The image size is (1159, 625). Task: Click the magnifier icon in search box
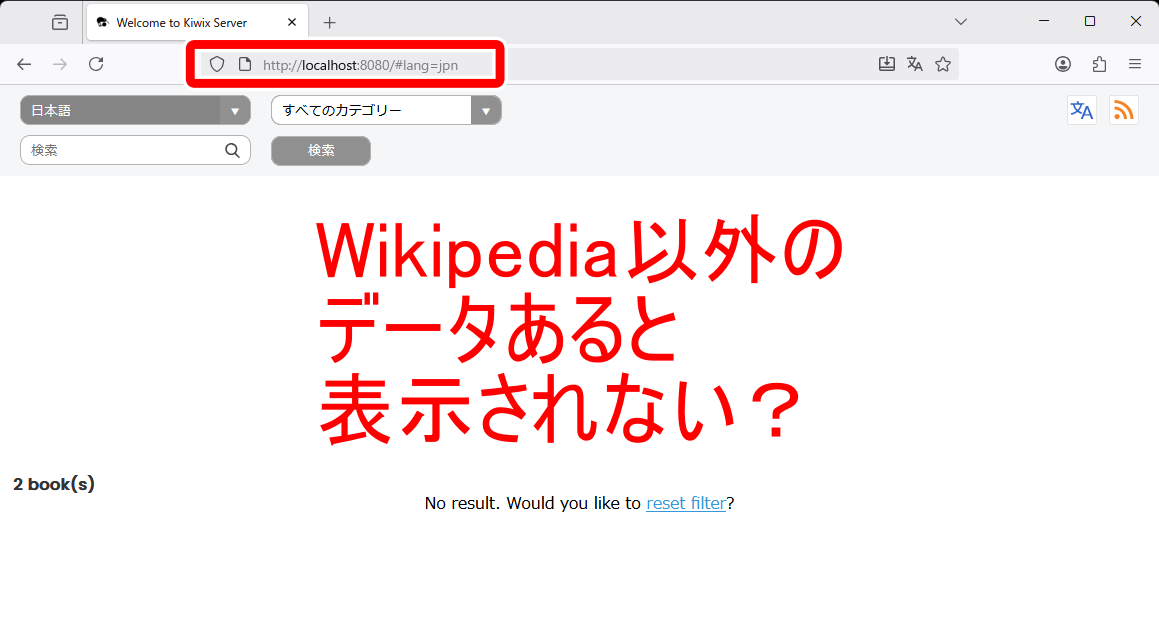point(232,150)
